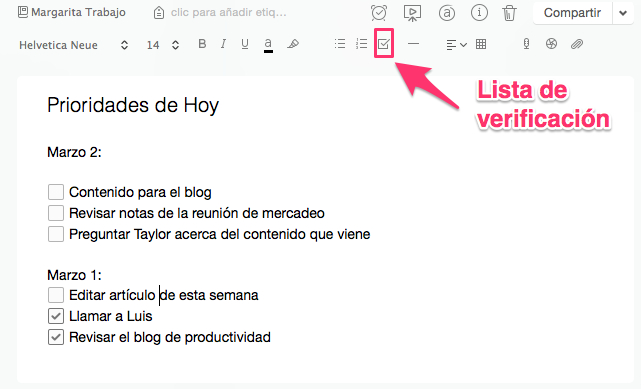Screen dimensions: 641x389
Task: Toggle italic formatting
Action: [x=223, y=44]
